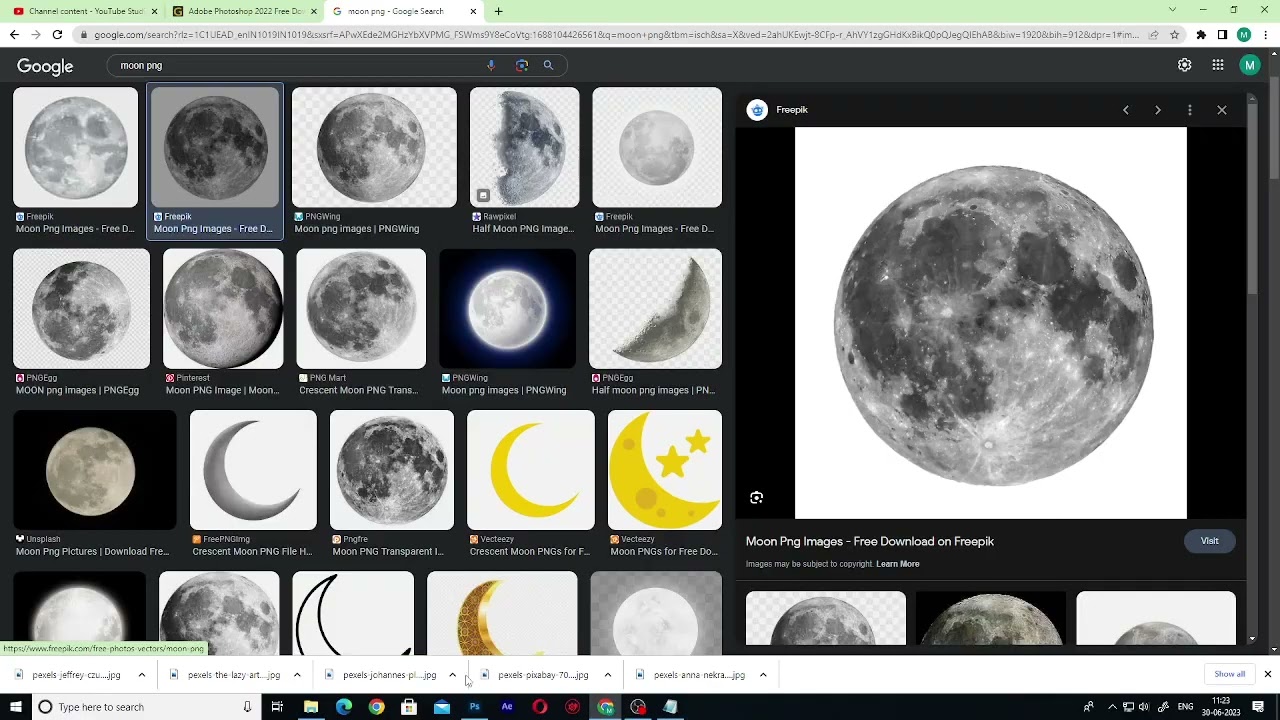This screenshot has height=720, width=1280.
Task: Click the ENG language indicator
Action: coord(1185,707)
